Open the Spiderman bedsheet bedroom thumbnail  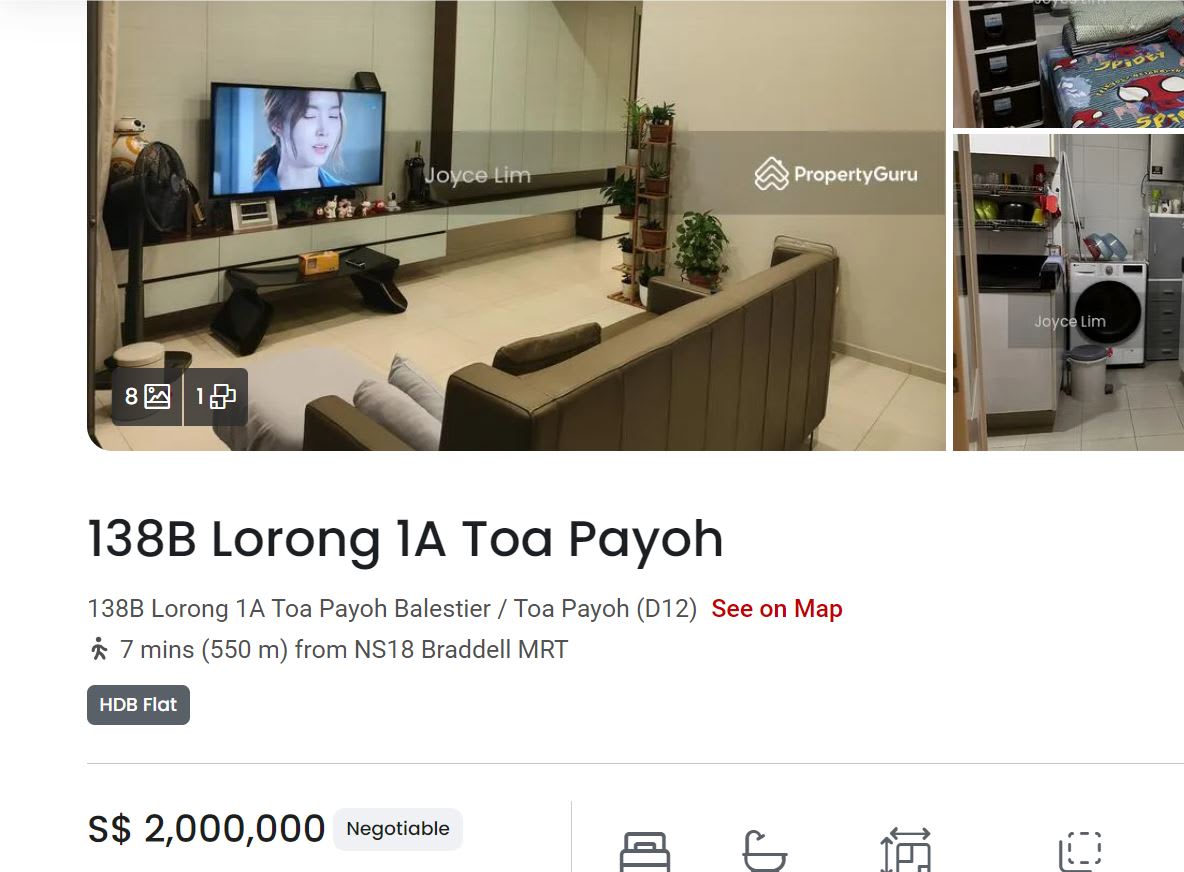pos(1068,63)
